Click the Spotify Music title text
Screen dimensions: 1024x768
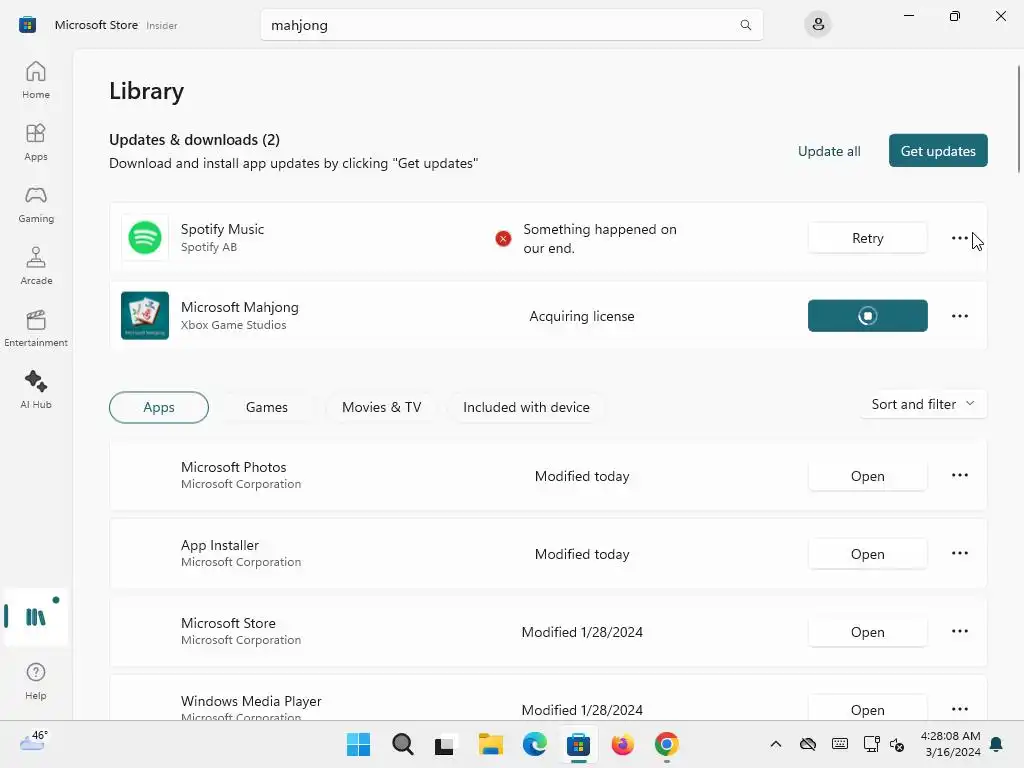[x=222, y=229]
